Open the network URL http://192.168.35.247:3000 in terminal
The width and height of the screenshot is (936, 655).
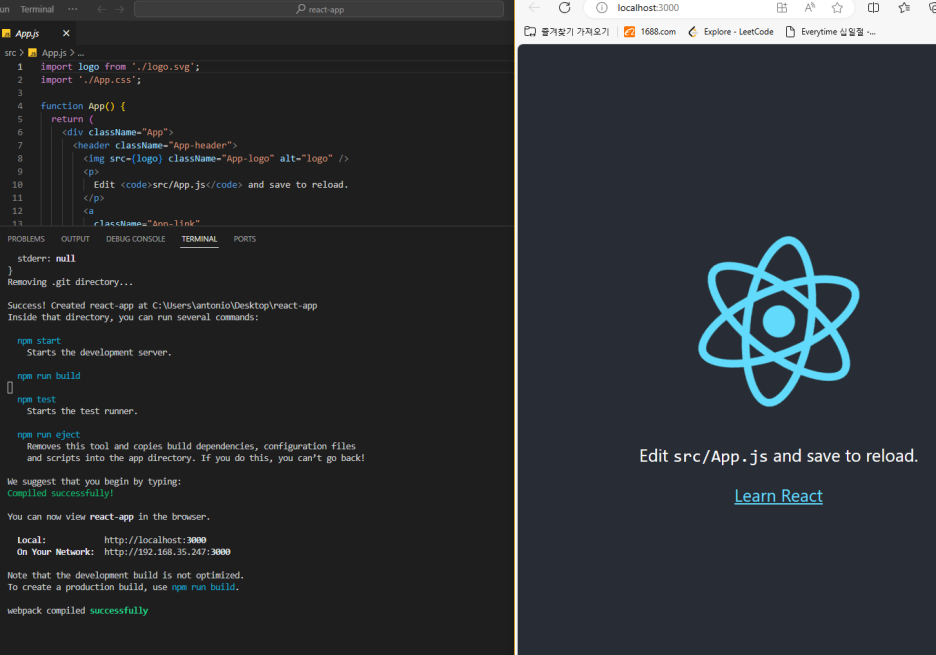point(167,552)
